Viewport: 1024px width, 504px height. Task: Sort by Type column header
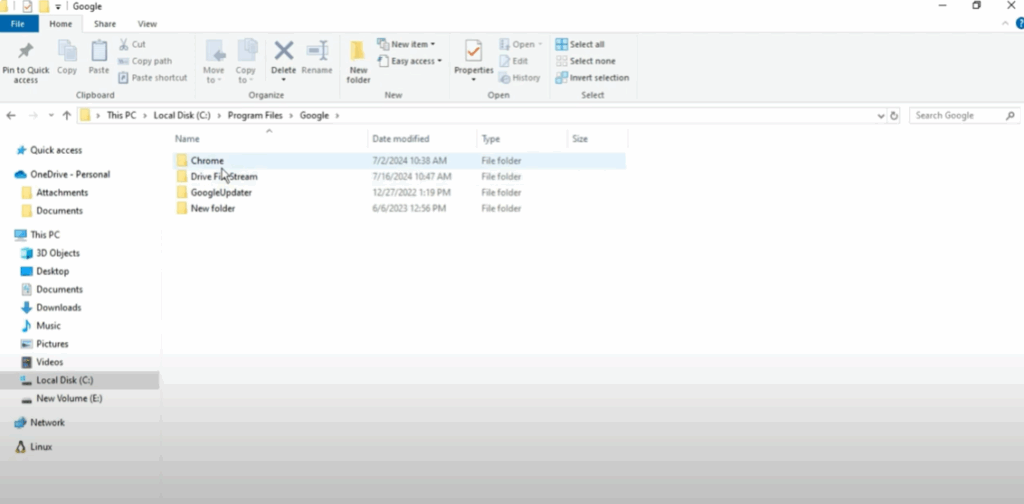[x=490, y=139]
